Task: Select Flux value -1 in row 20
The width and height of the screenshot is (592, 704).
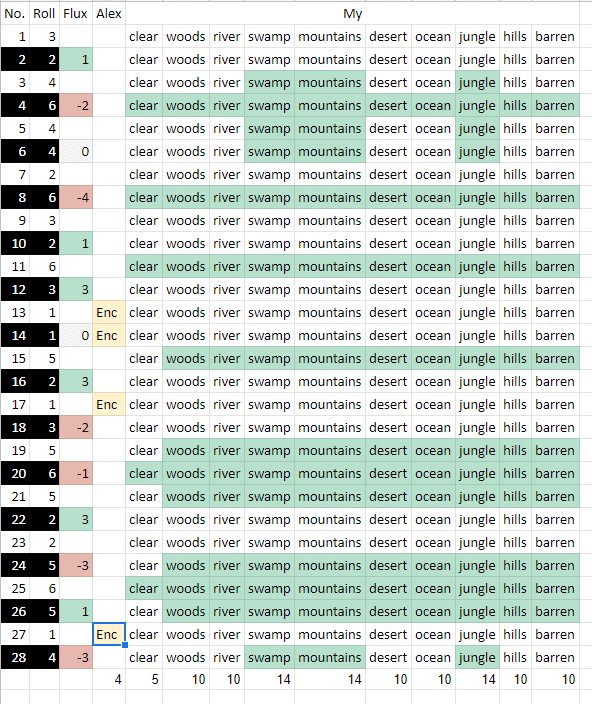Action: (76, 473)
